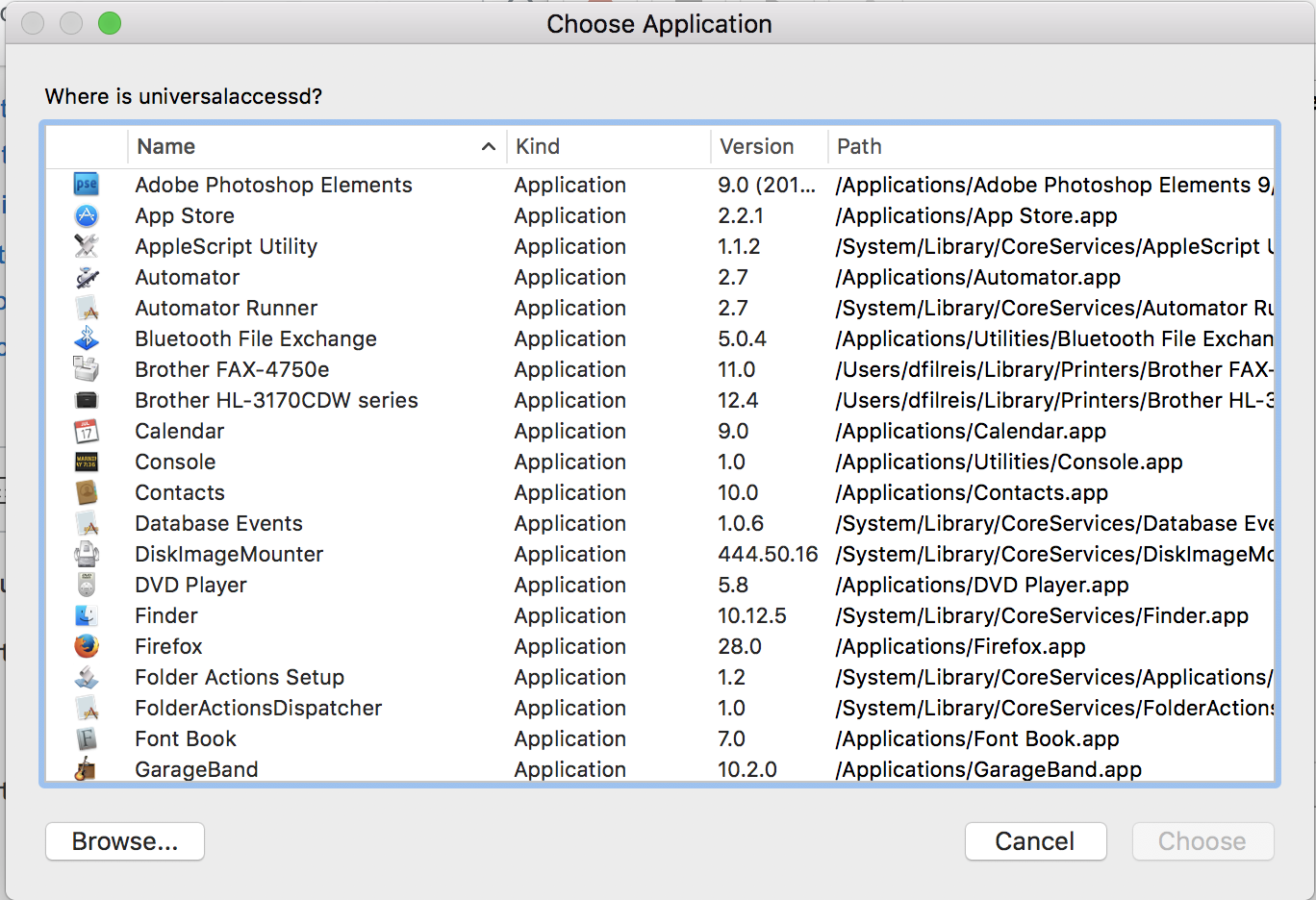This screenshot has height=900, width=1316.
Task: Click the DiskImageMounter icon
Action: [x=87, y=554]
